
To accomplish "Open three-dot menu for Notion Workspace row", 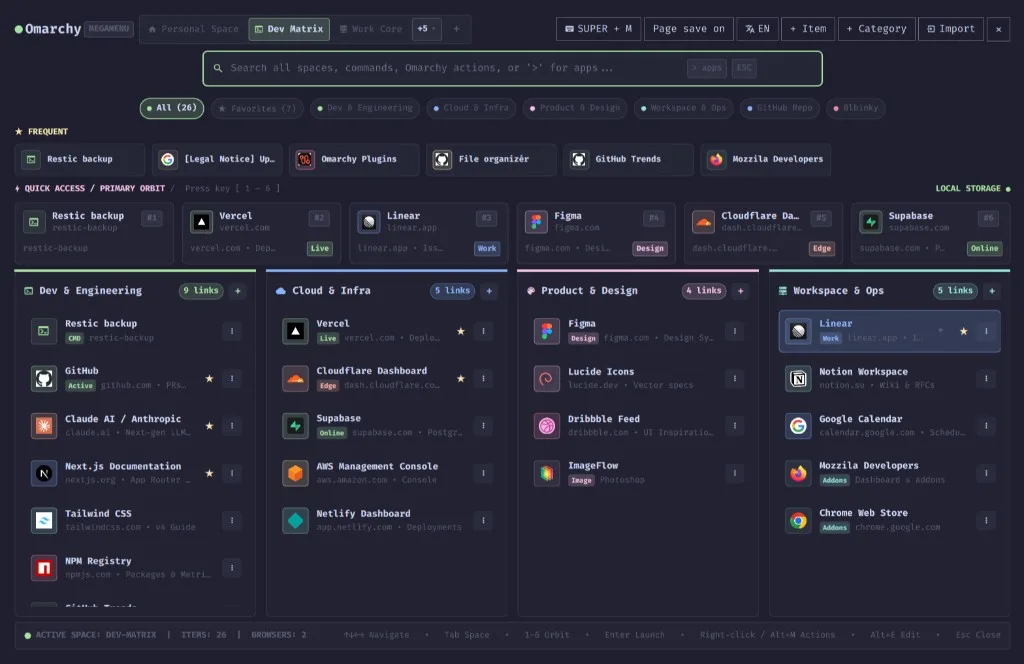I will tap(986, 379).
